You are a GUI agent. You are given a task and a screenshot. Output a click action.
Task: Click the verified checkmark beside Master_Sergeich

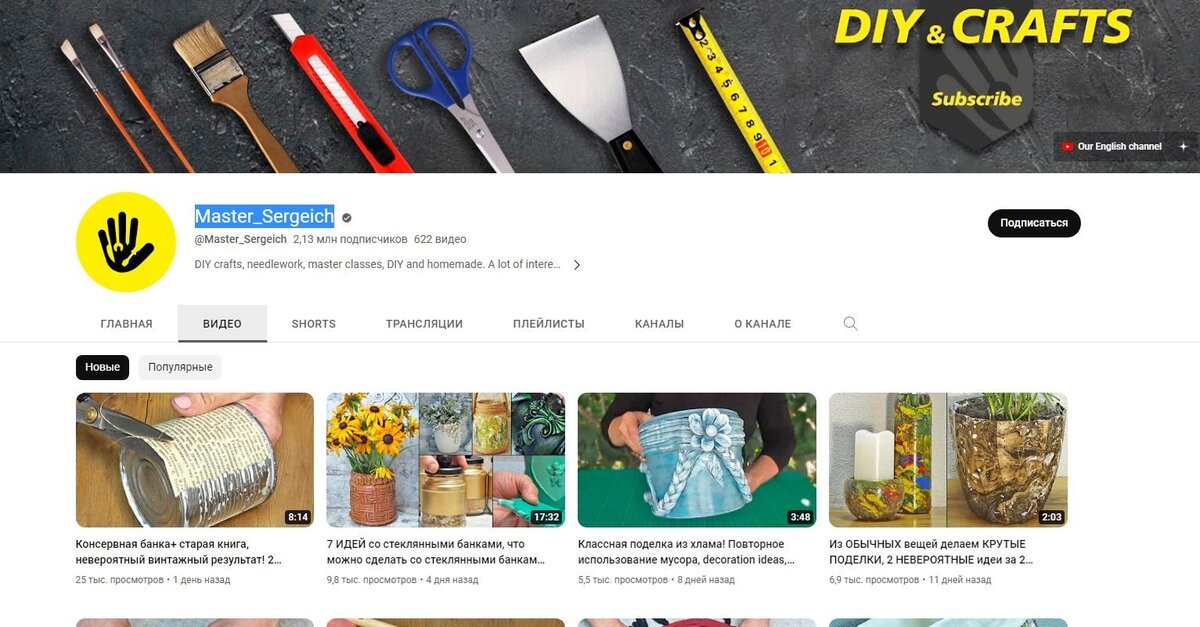coord(346,216)
